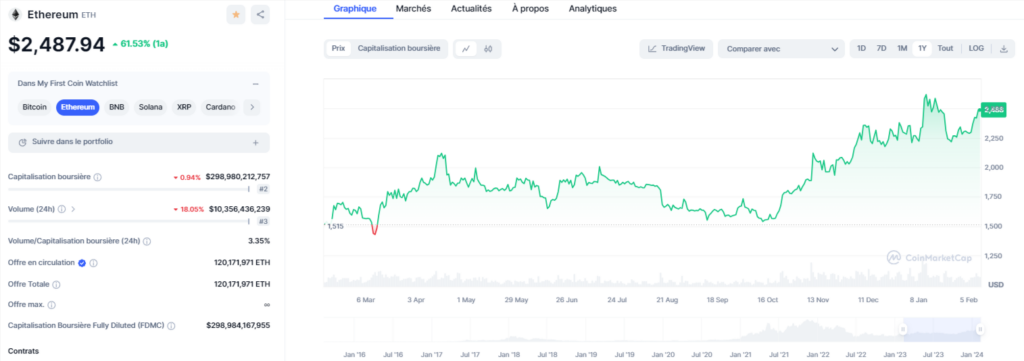The height and width of the screenshot is (361, 1024).
Task: Click info icon next to Volume/Capitalisation boursière
Action: (x=146, y=242)
